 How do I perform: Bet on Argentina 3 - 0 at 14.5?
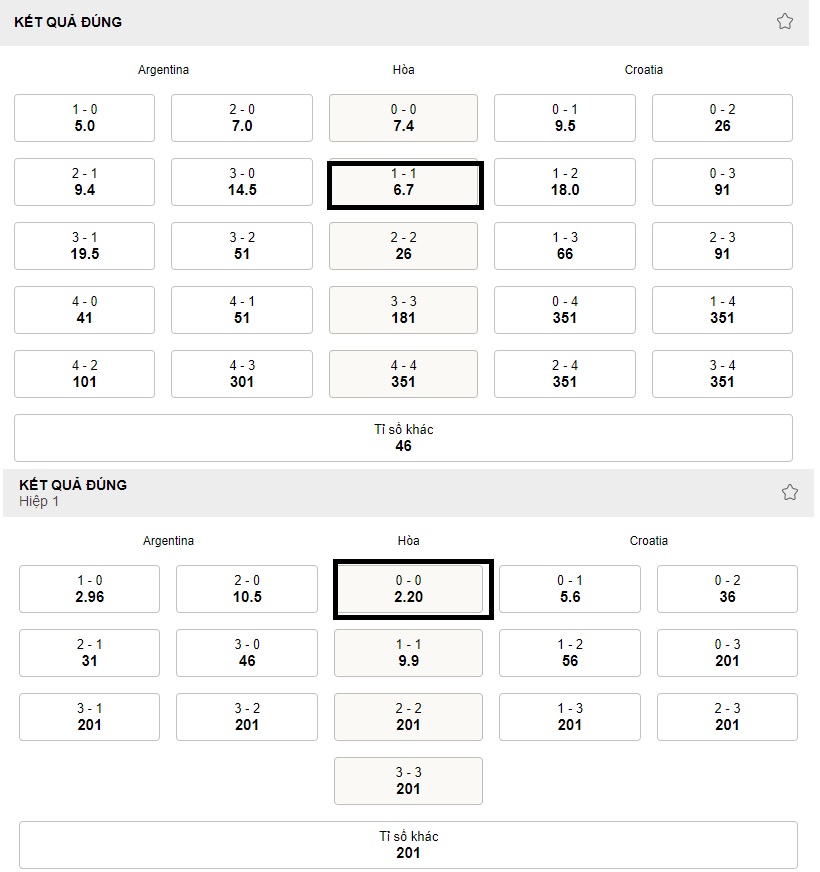click(242, 182)
